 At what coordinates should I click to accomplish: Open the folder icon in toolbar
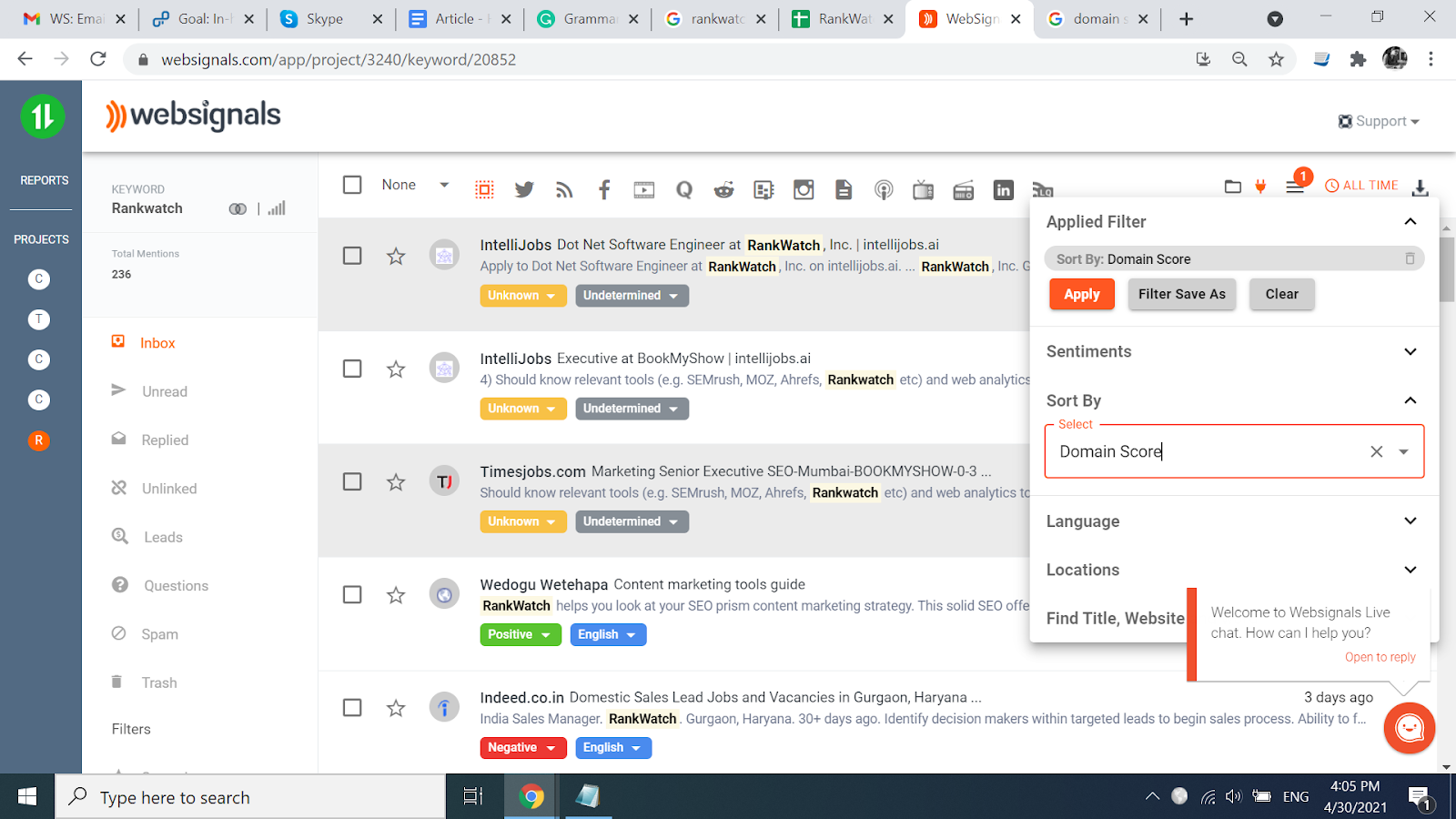point(1233,186)
